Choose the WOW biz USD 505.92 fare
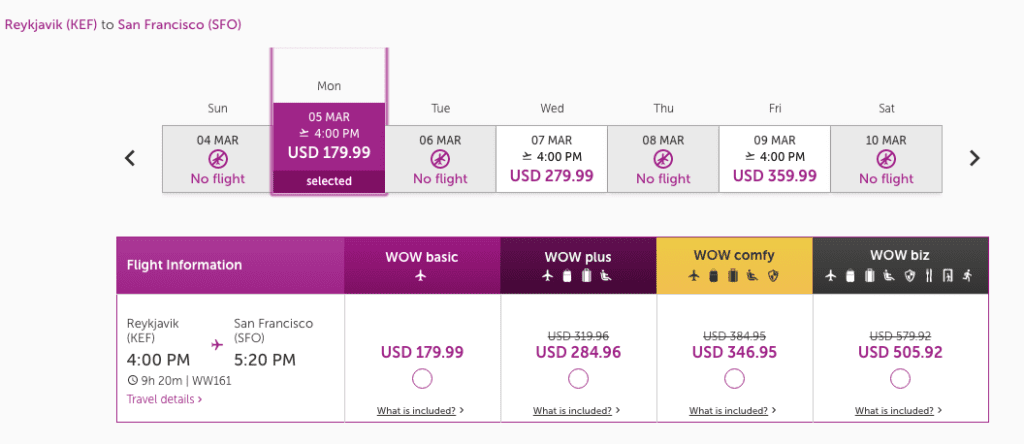The height and width of the screenshot is (444, 1024). point(900,378)
